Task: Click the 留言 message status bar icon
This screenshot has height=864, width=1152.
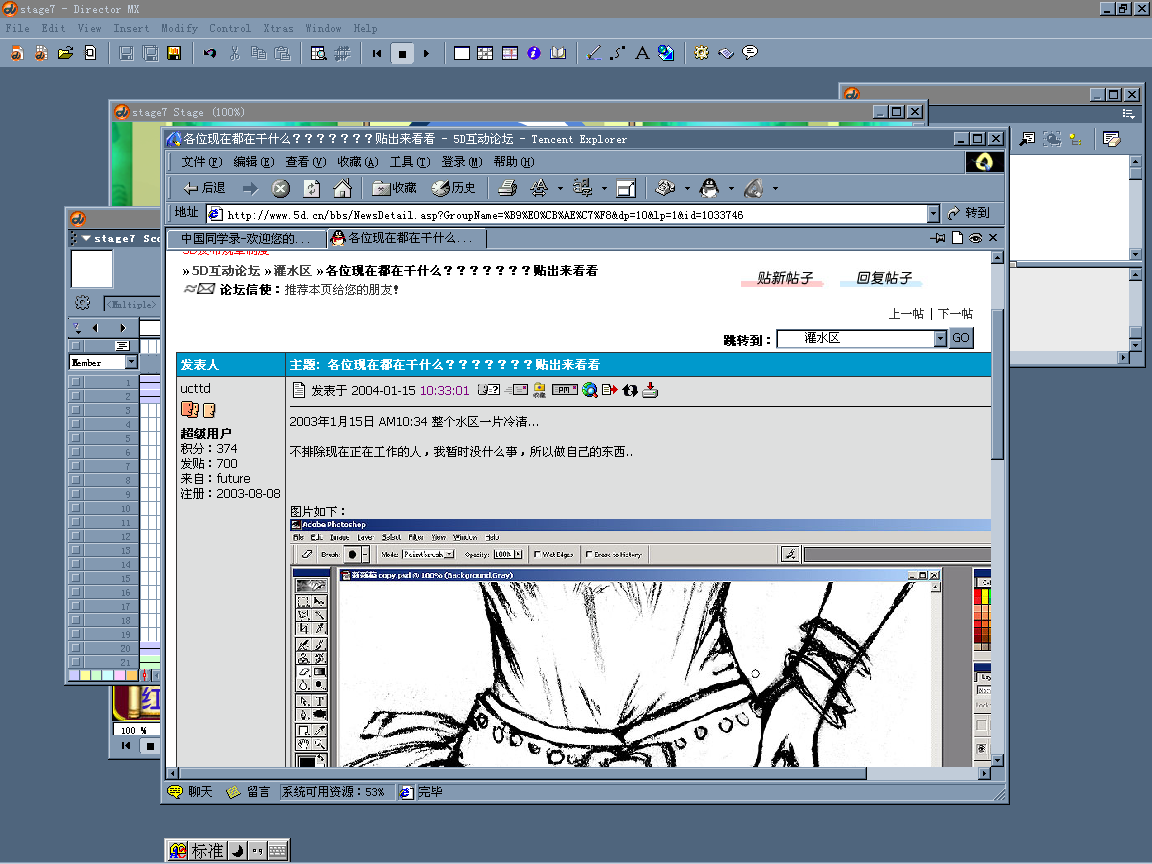Action: (x=248, y=792)
